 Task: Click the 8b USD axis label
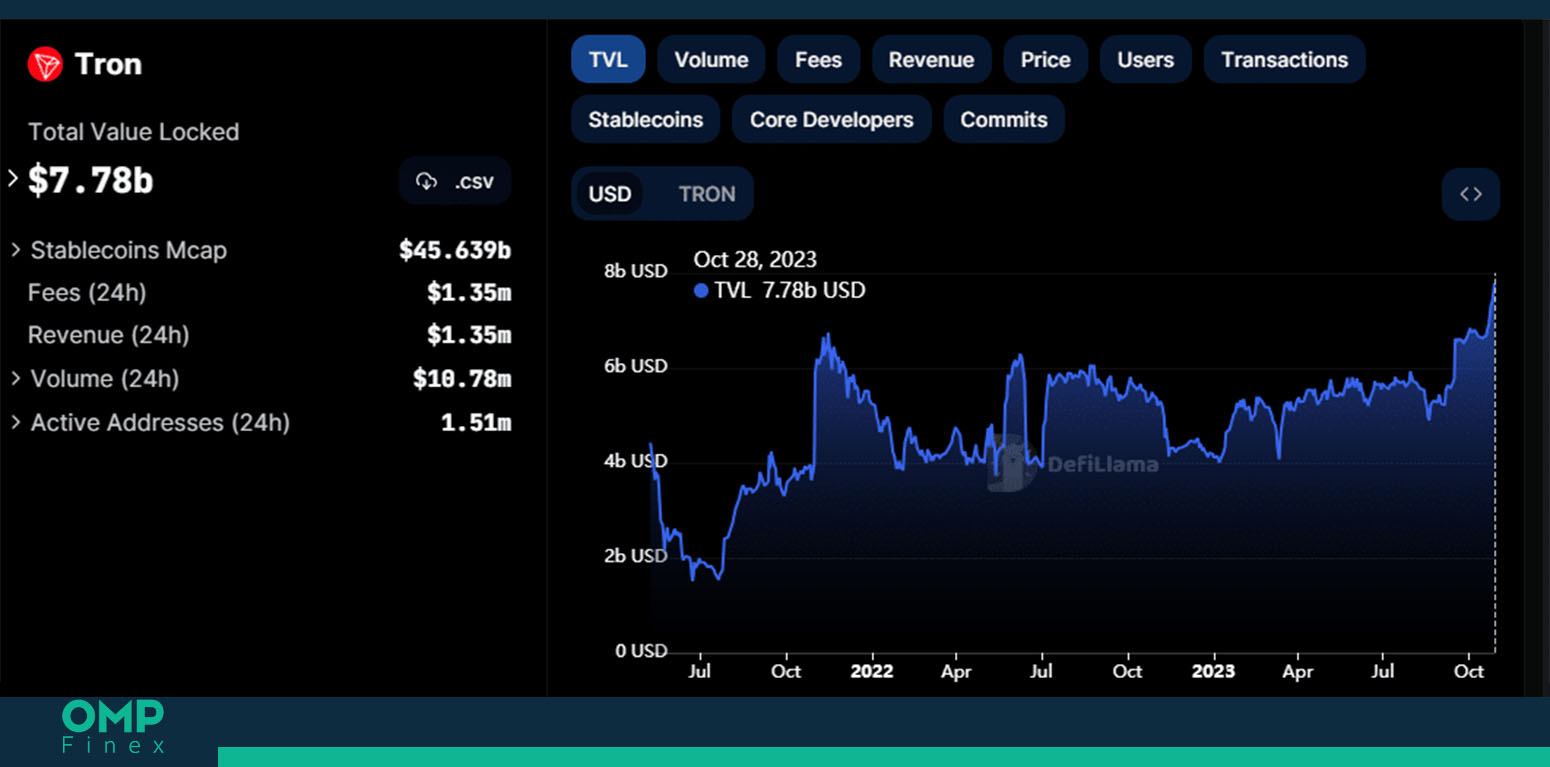click(635, 271)
